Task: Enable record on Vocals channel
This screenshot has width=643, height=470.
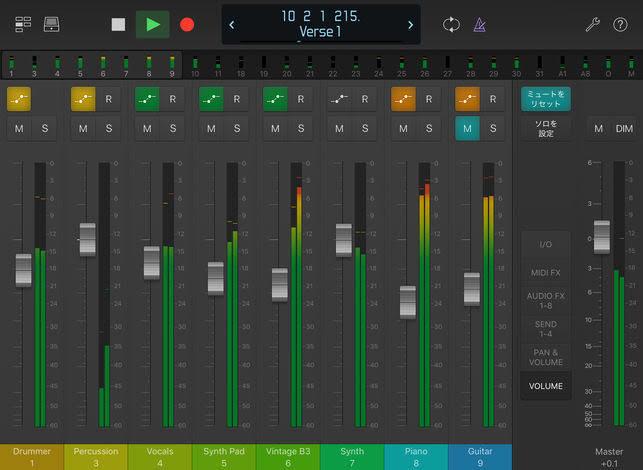Action: click(x=172, y=99)
